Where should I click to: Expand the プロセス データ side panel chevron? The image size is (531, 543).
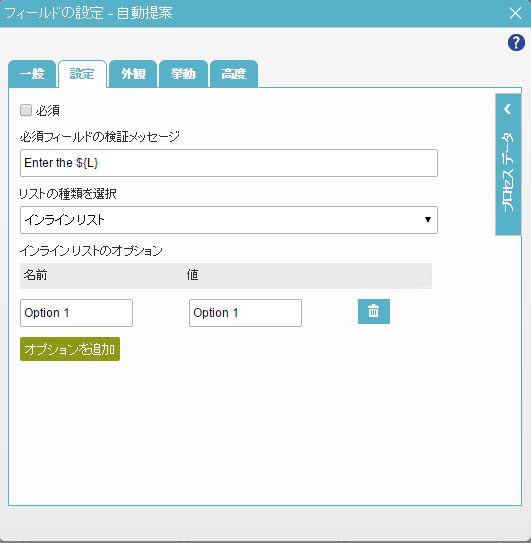pyautogui.click(x=508, y=109)
